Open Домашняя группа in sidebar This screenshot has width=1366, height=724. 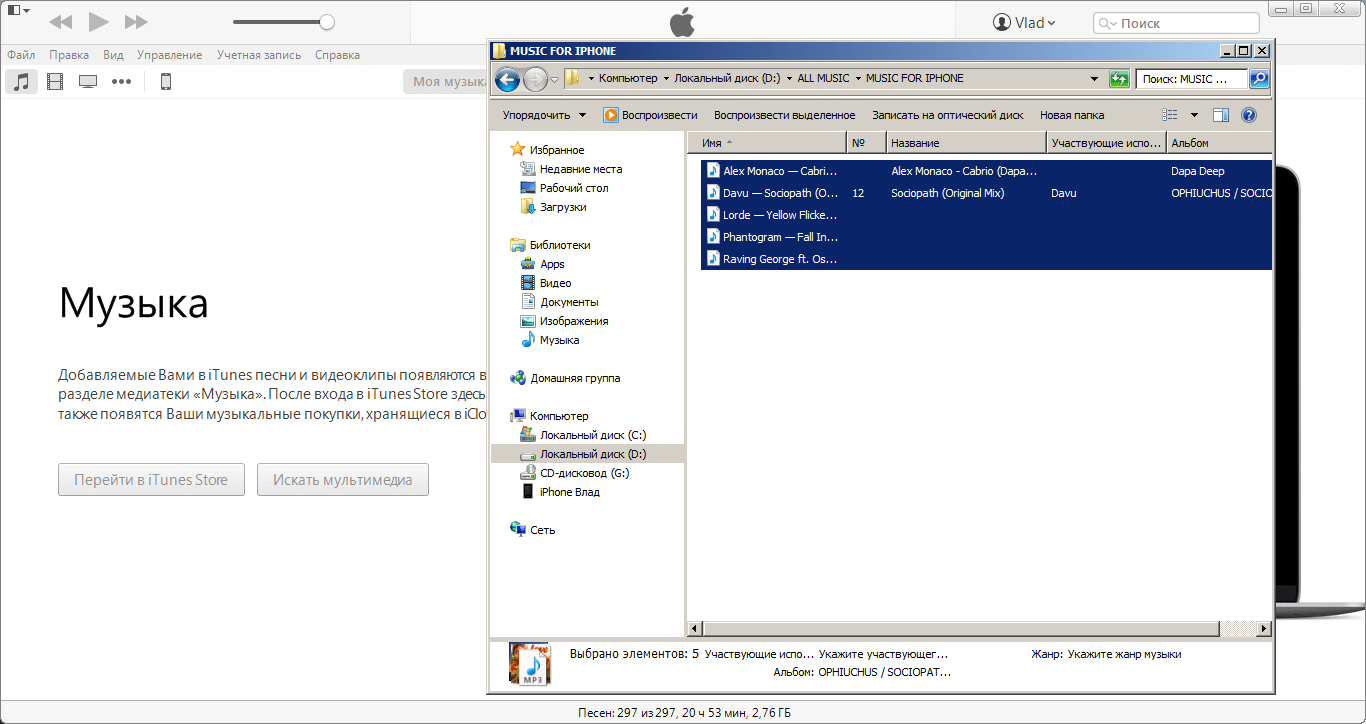(565, 378)
